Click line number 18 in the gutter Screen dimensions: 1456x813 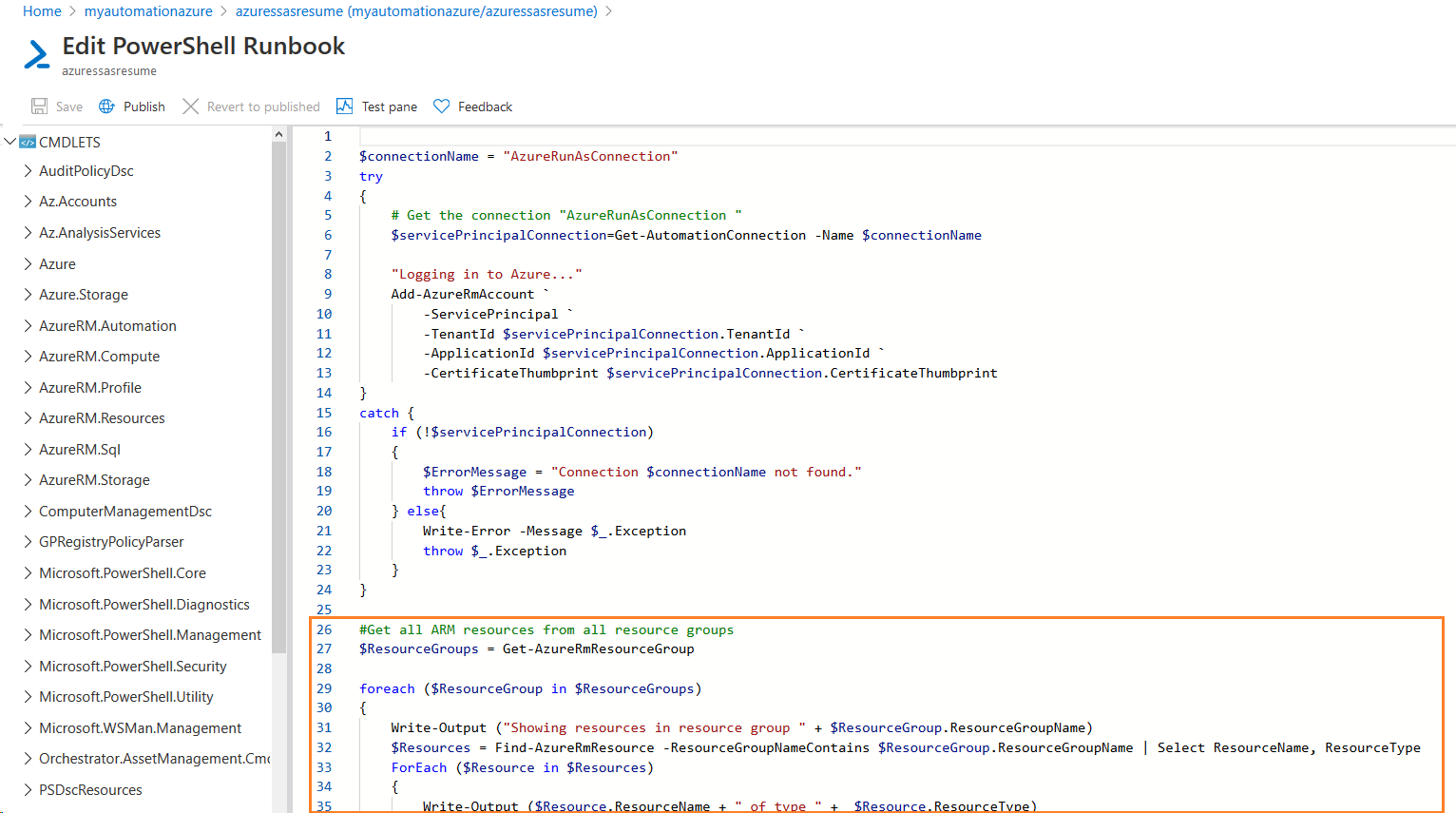(324, 472)
